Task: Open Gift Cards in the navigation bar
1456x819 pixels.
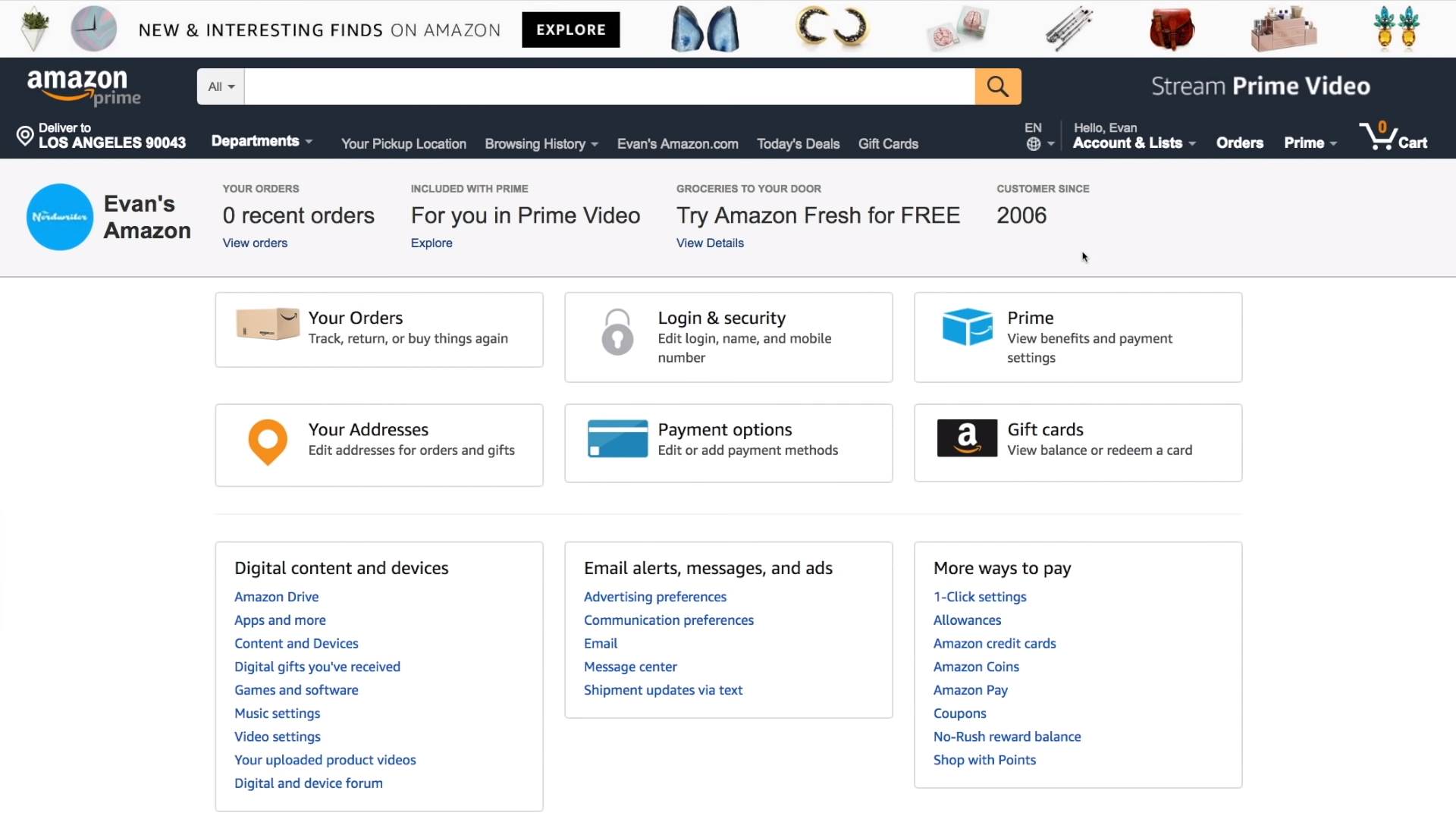Action: point(888,144)
